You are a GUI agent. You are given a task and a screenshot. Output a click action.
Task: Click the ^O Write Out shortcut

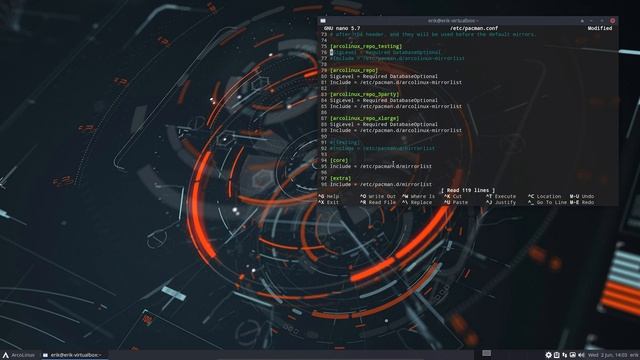point(378,196)
